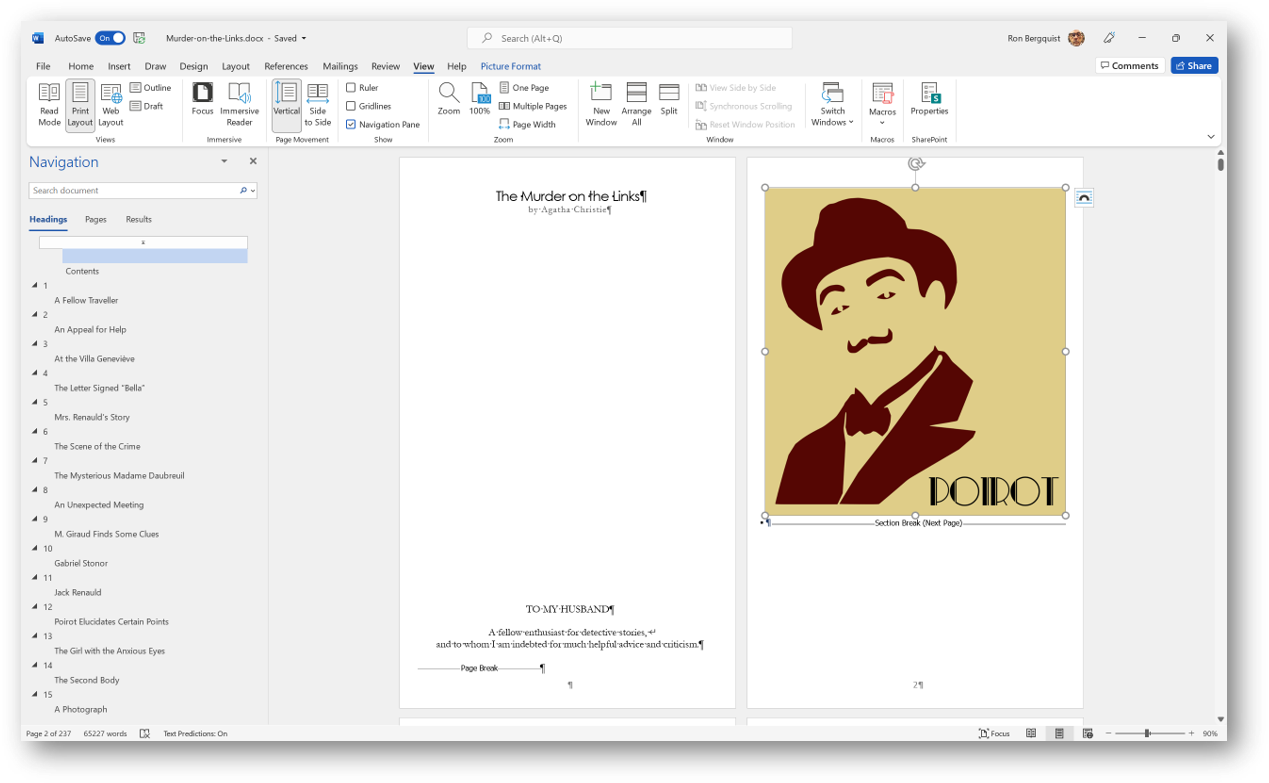Select Side to Side page movement

[317, 104]
